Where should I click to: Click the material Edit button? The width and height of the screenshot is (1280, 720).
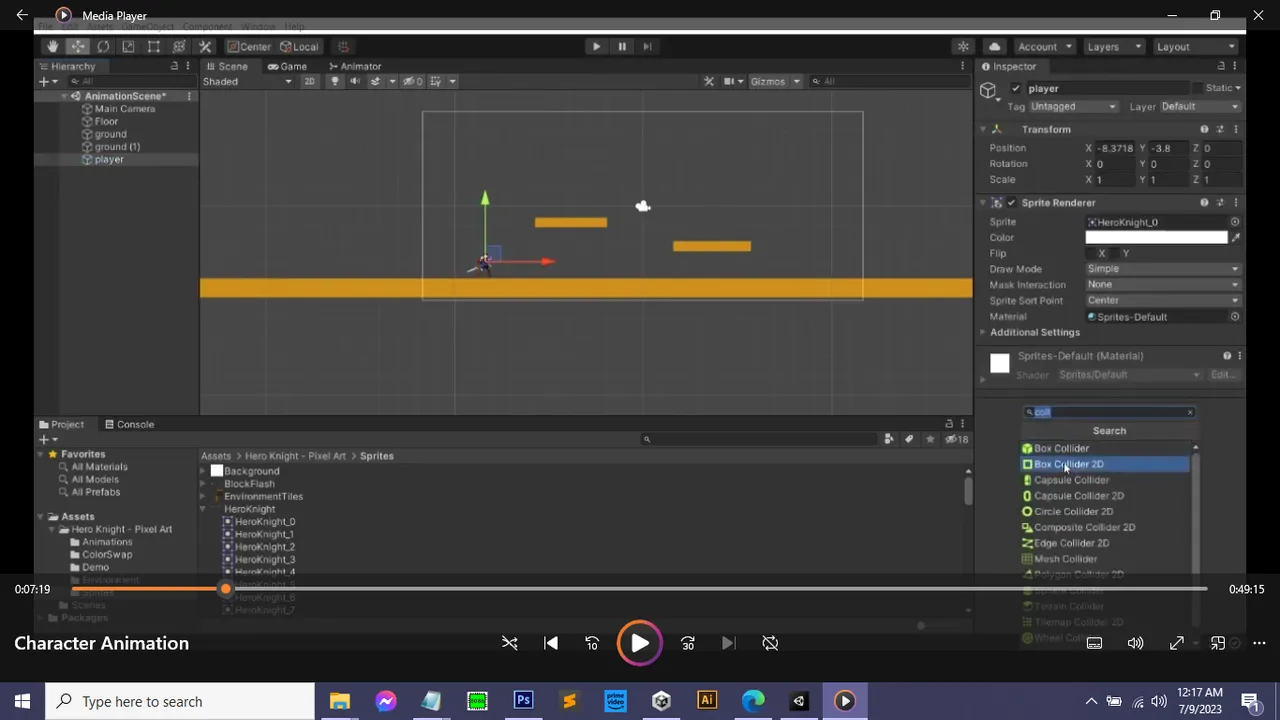coord(1224,375)
